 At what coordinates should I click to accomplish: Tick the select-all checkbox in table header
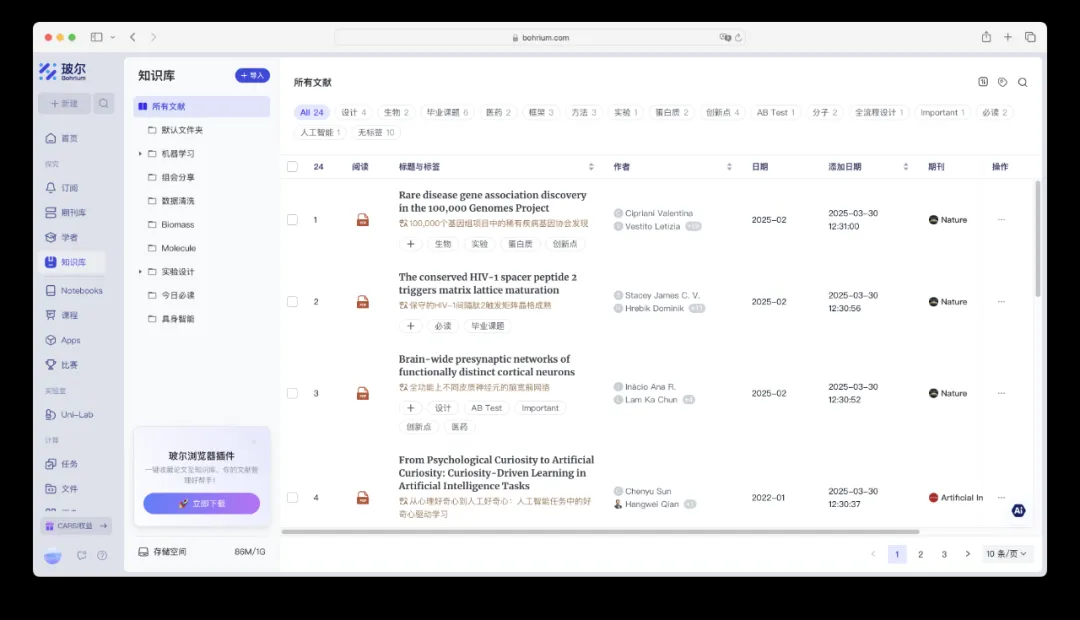292,167
